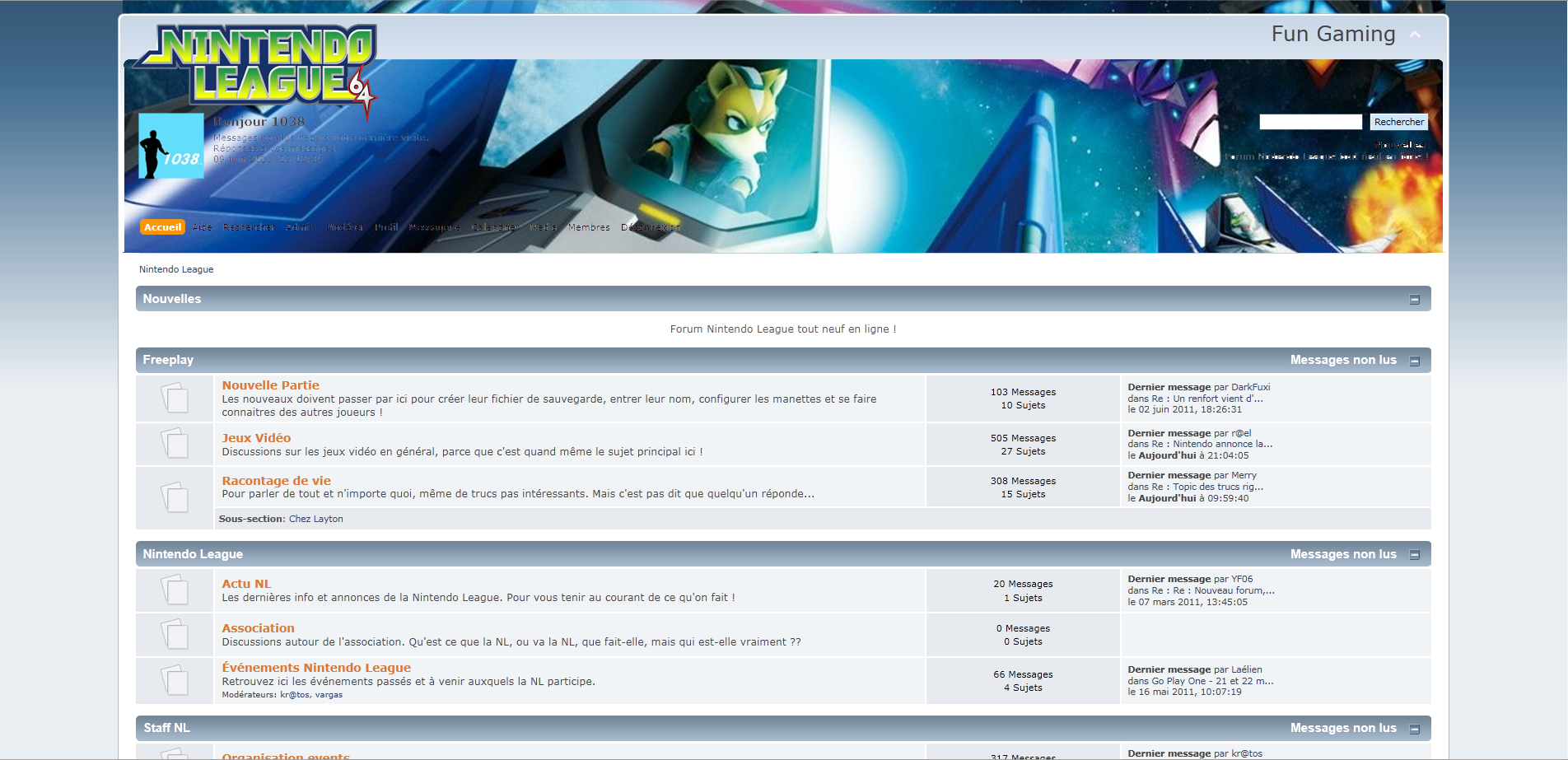Click the board icon for Jeux Vidéo
Image resolution: width=1568 pixels, height=760 pixels.
tap(174, 444)
